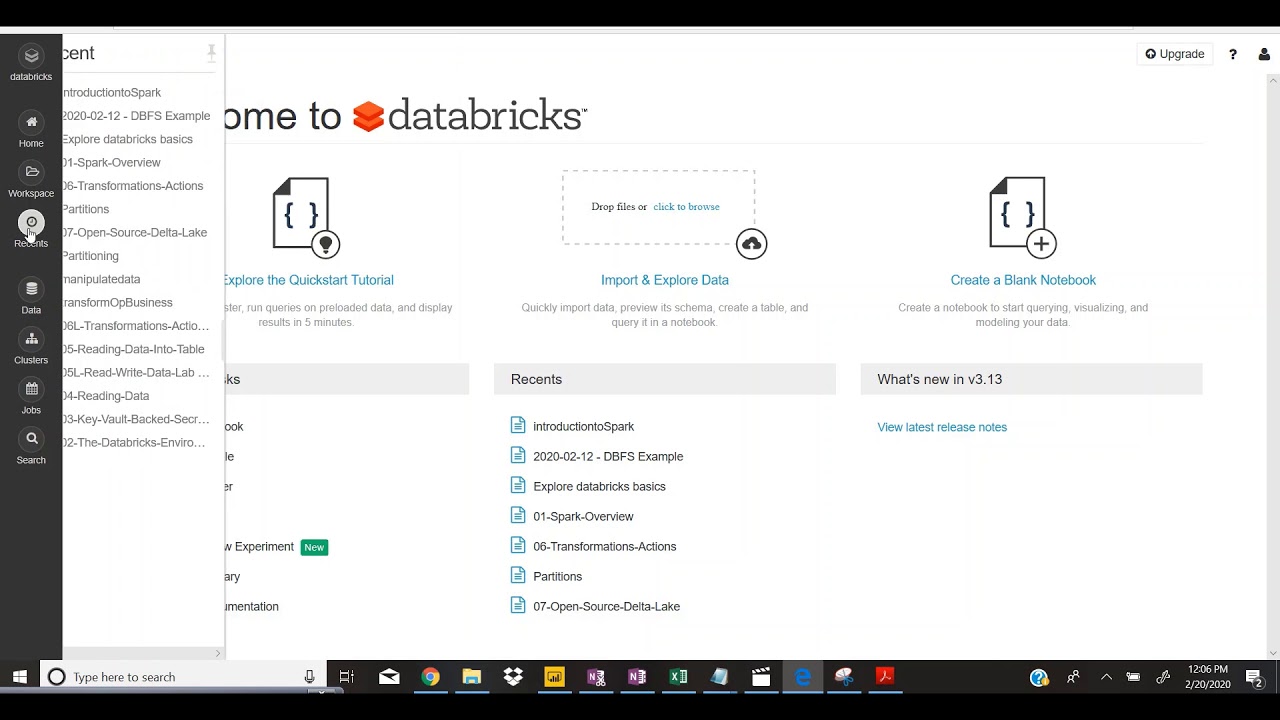Open Explore the Quickstart Tutorial link

[308, 280]
